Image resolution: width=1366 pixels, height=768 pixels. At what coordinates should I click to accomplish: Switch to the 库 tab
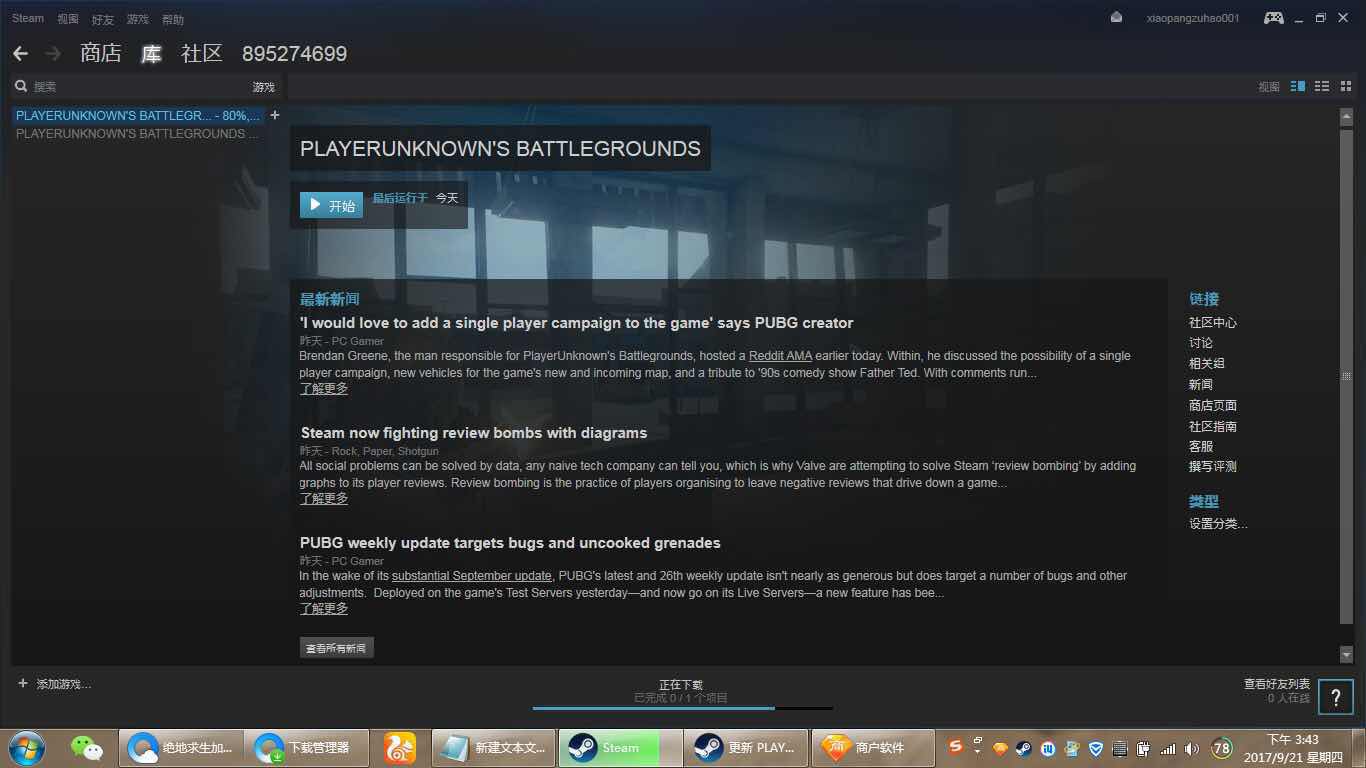coord(151,53)
